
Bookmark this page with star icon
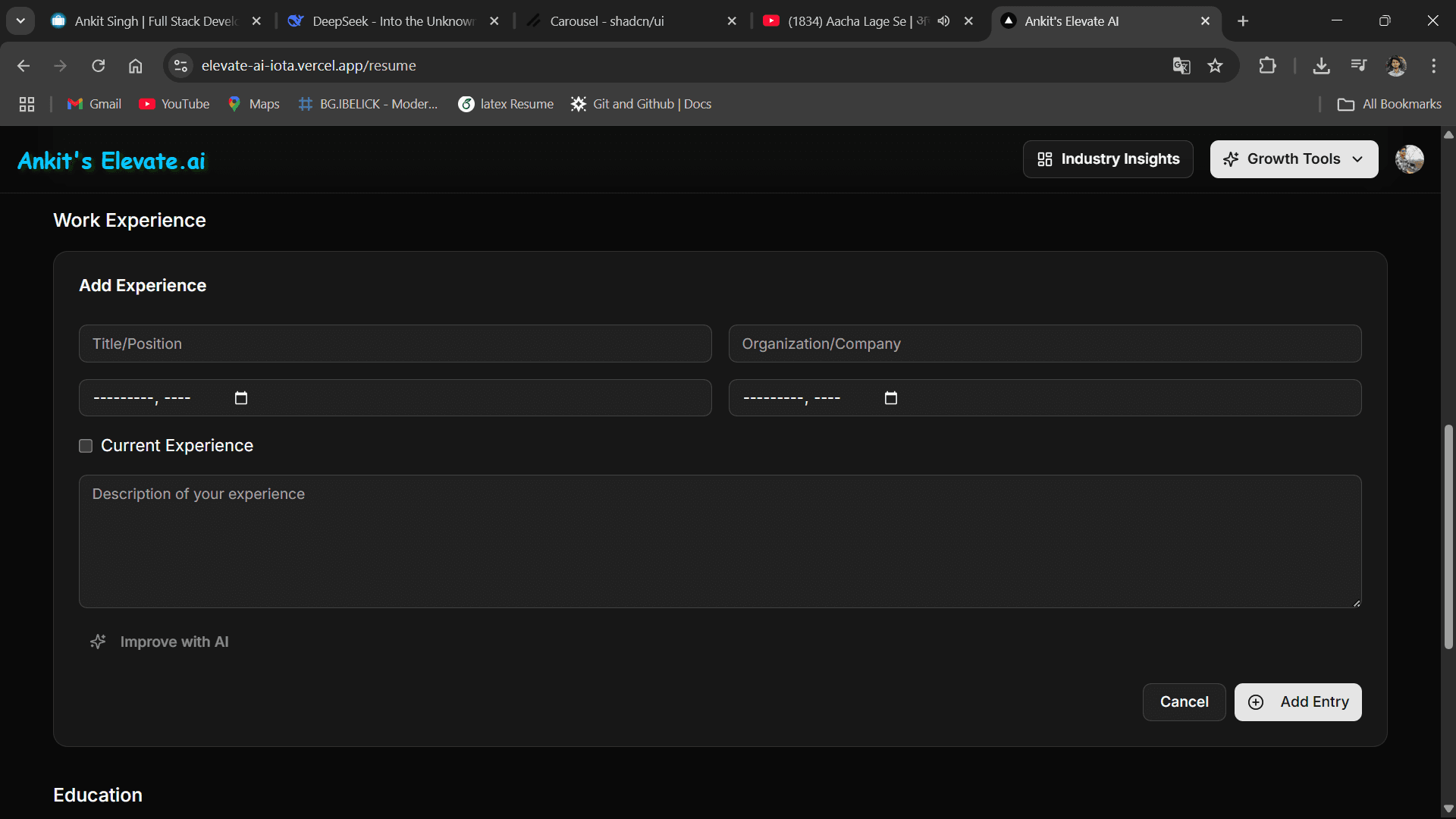click(1216, 66)
